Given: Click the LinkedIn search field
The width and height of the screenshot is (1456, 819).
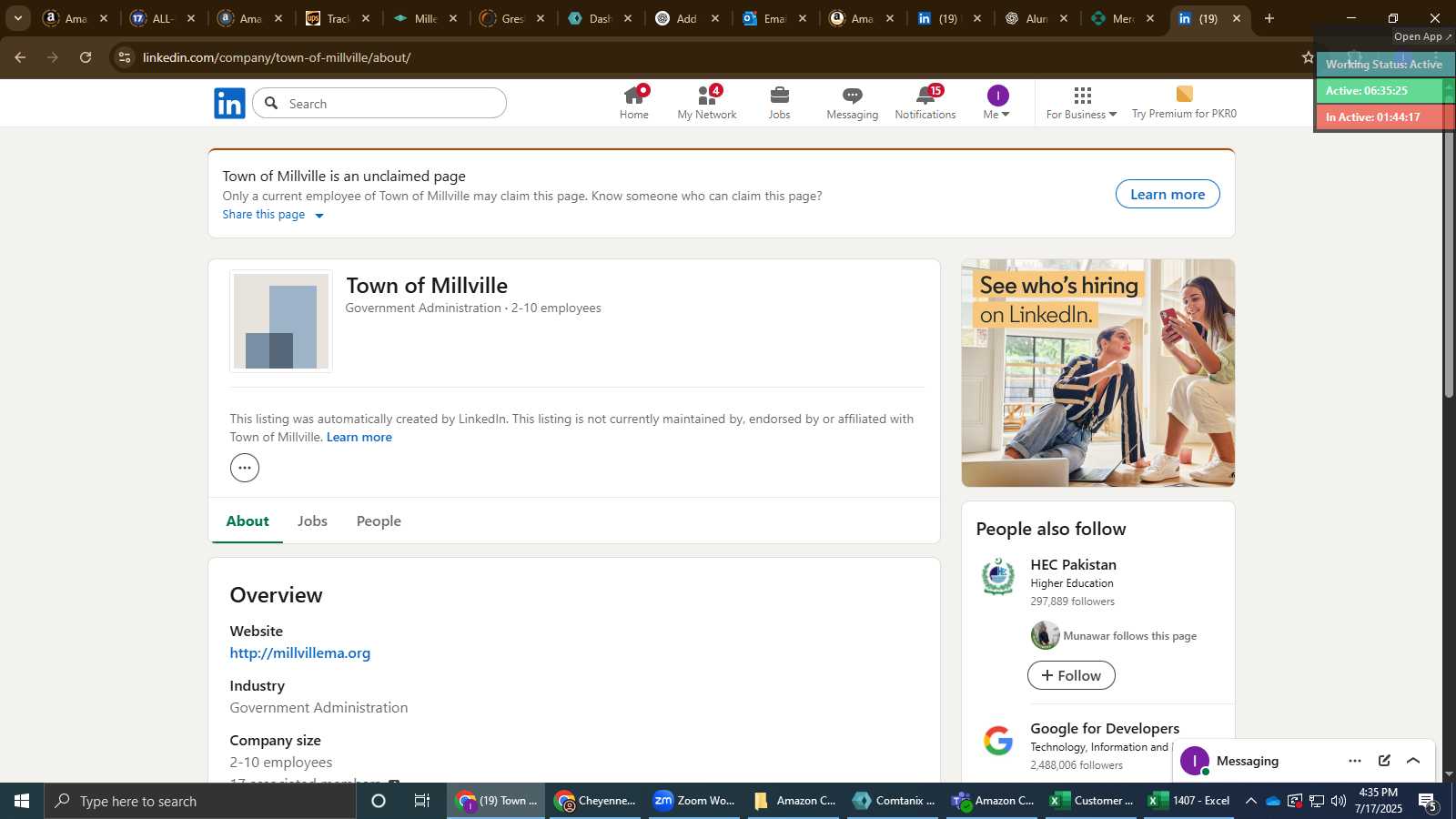Looking at the screenshot, I should point(379,103).
